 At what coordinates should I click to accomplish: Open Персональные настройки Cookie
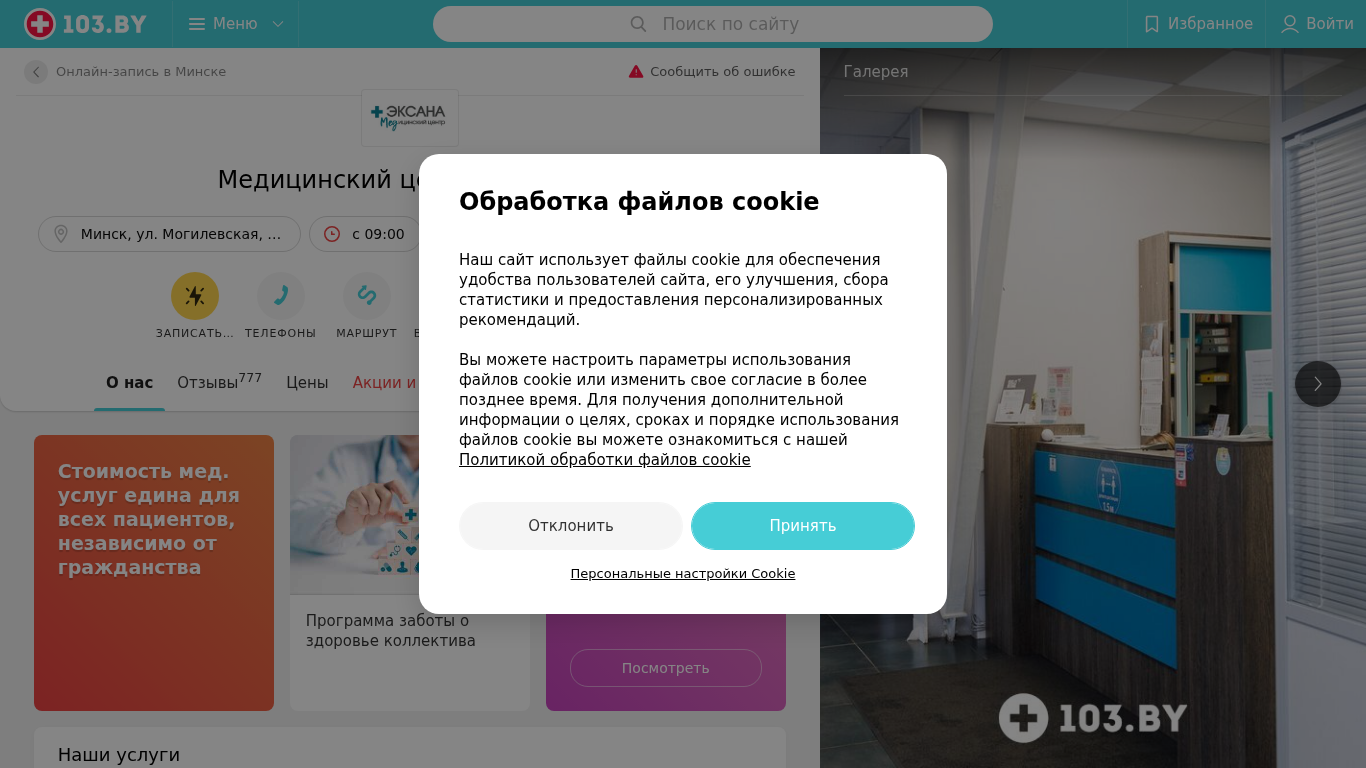click(683, 574)
